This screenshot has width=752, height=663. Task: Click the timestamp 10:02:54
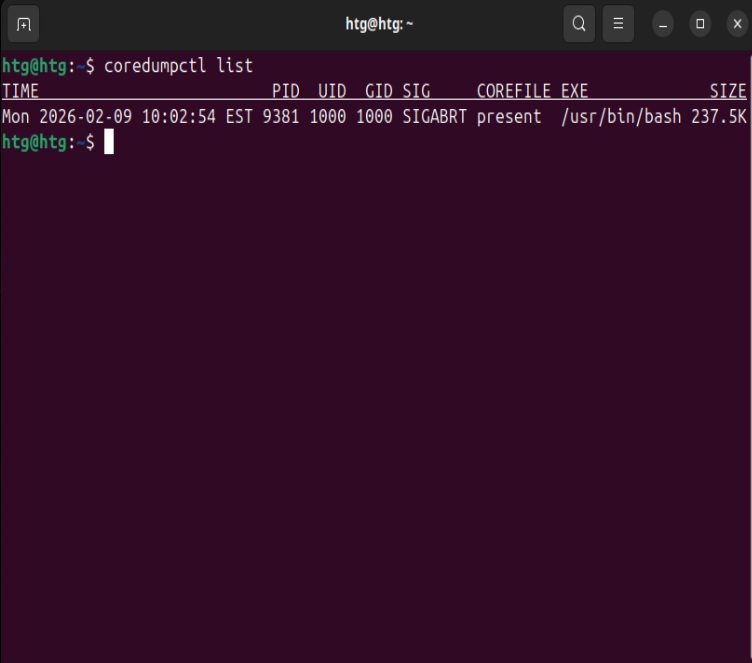tap(178, 117)
